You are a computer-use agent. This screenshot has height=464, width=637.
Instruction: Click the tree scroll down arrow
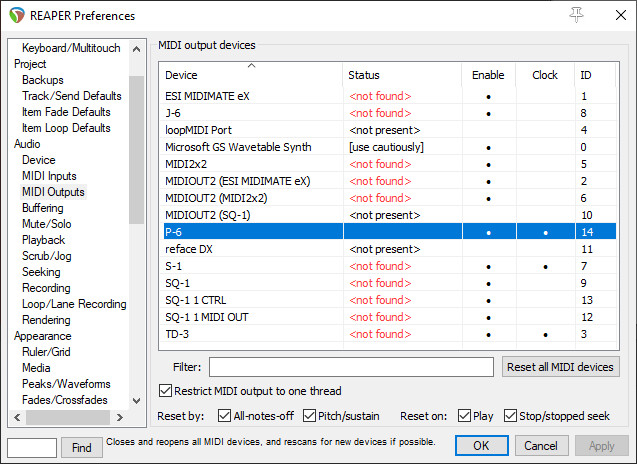136,401
